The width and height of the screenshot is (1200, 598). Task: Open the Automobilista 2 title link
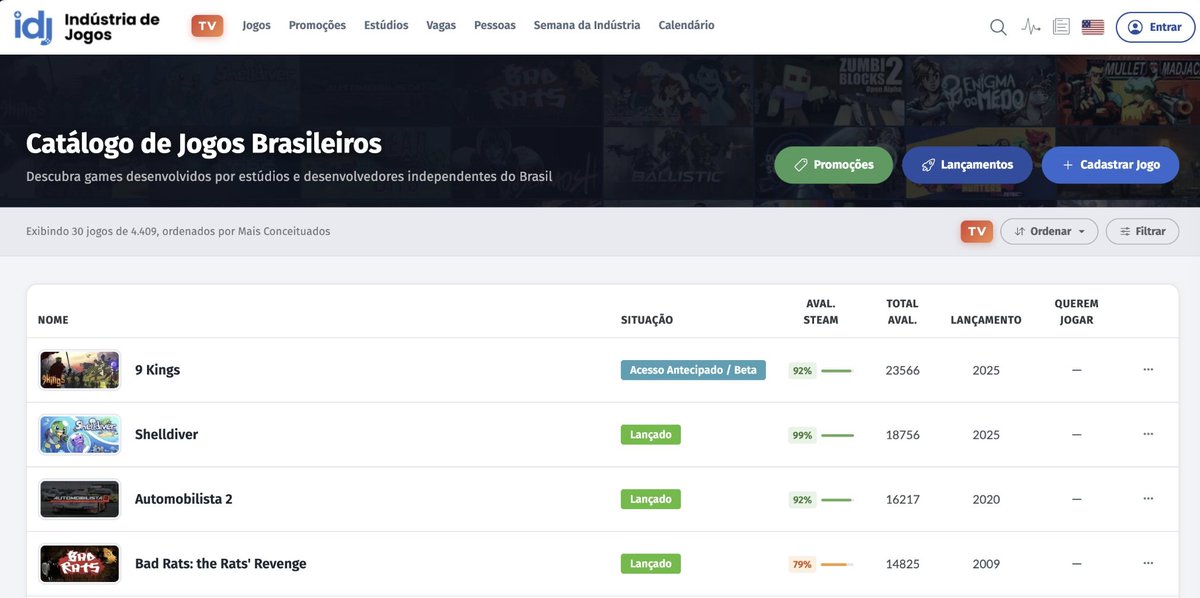pyautogui.click(x=184, y=499)
